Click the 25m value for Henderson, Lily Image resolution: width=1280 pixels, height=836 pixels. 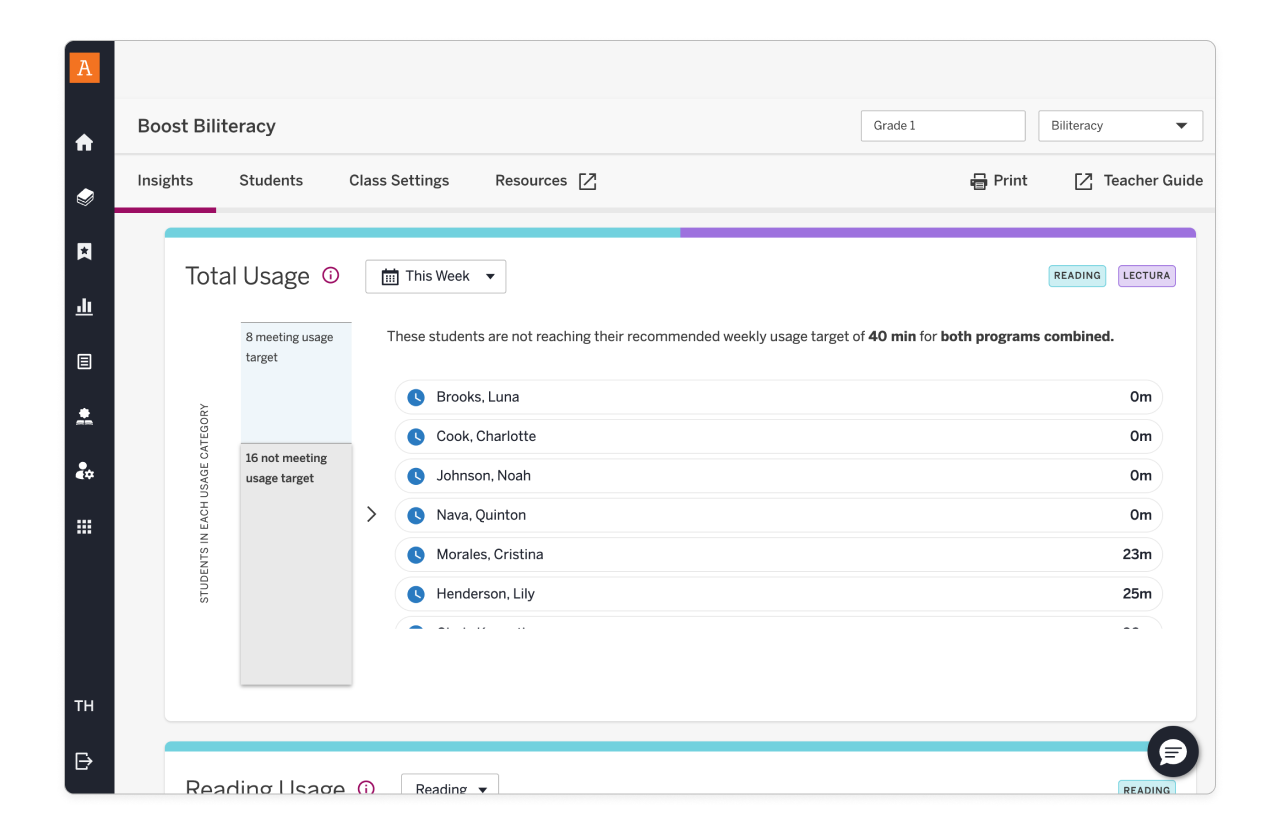coord(1137,594)
